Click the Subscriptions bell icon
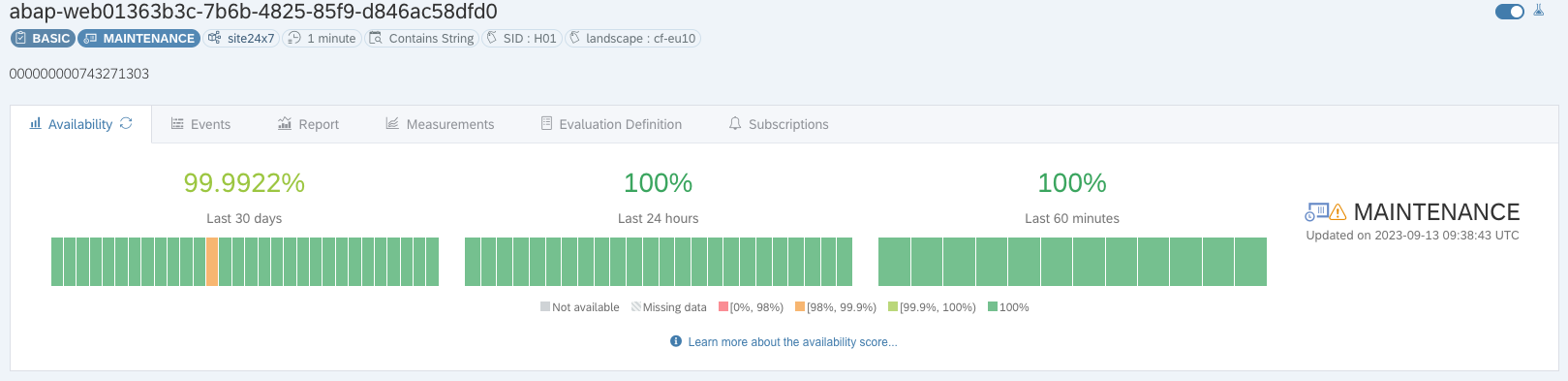This screenshot has width=1568, height=381. [735, 124]
